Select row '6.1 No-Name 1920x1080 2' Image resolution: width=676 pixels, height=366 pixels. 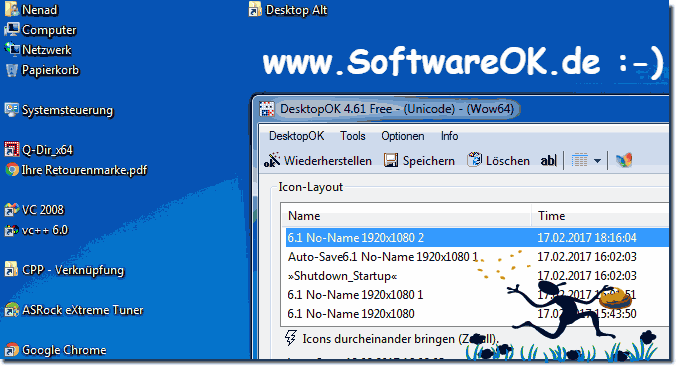476,238
